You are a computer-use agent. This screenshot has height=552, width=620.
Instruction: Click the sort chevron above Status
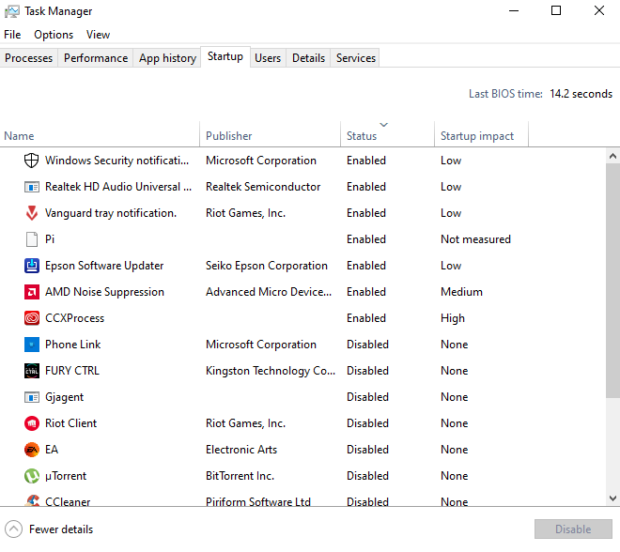click(x=384, y=125)
